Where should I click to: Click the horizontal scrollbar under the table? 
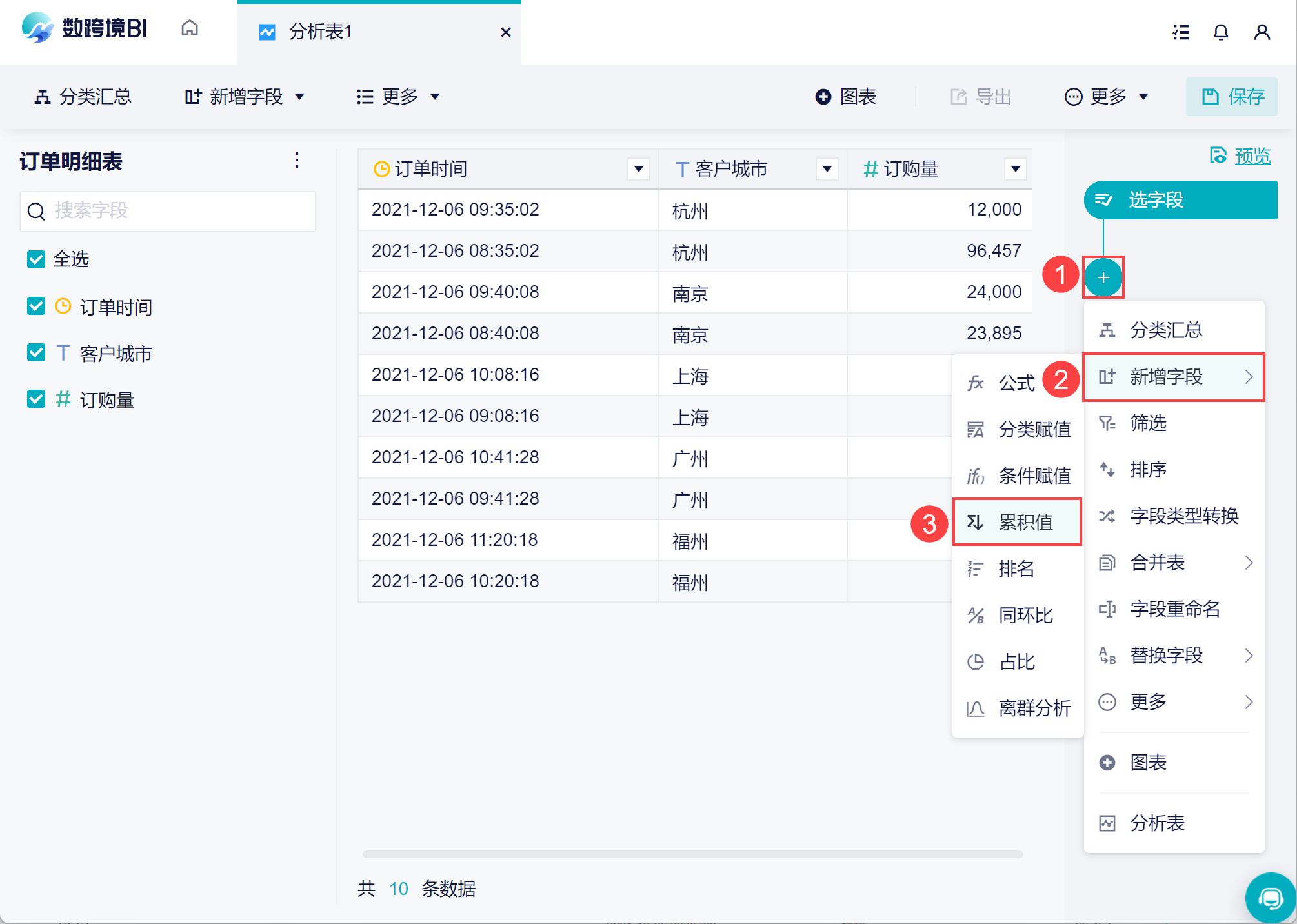point(692,854)
